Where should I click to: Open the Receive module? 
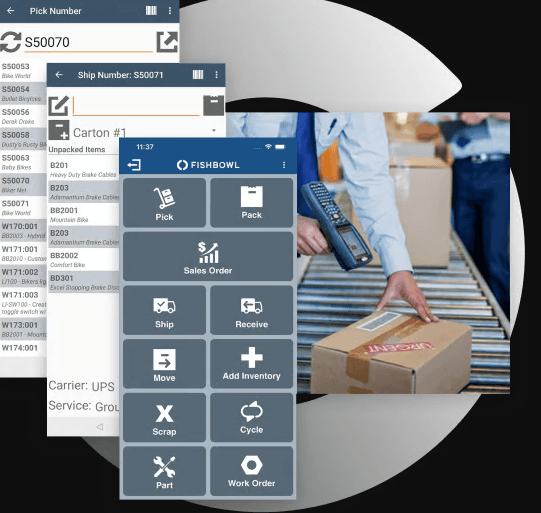pos(252,310)
